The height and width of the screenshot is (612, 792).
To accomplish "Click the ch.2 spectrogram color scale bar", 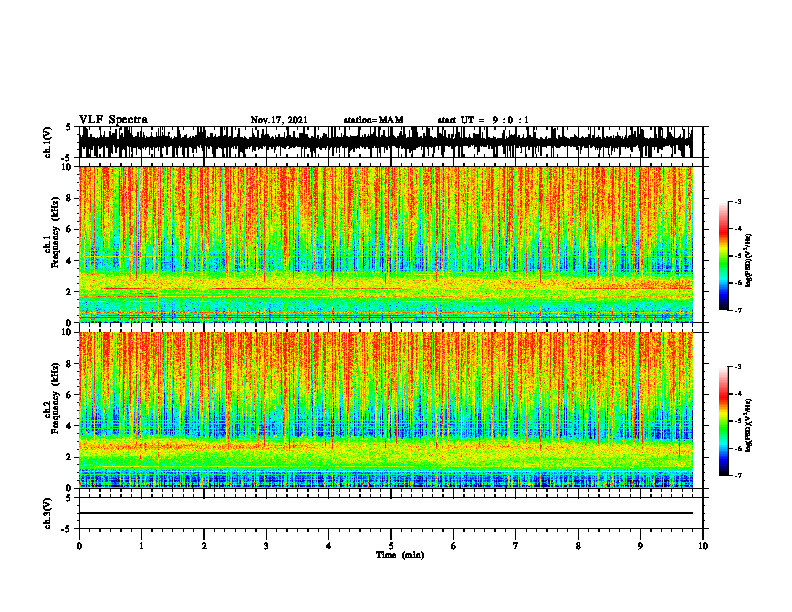I will 724,421.
